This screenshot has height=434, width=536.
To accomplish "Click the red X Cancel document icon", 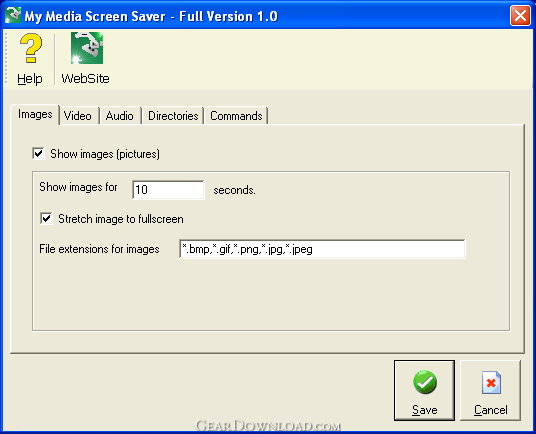I will (x=491, y=383).
